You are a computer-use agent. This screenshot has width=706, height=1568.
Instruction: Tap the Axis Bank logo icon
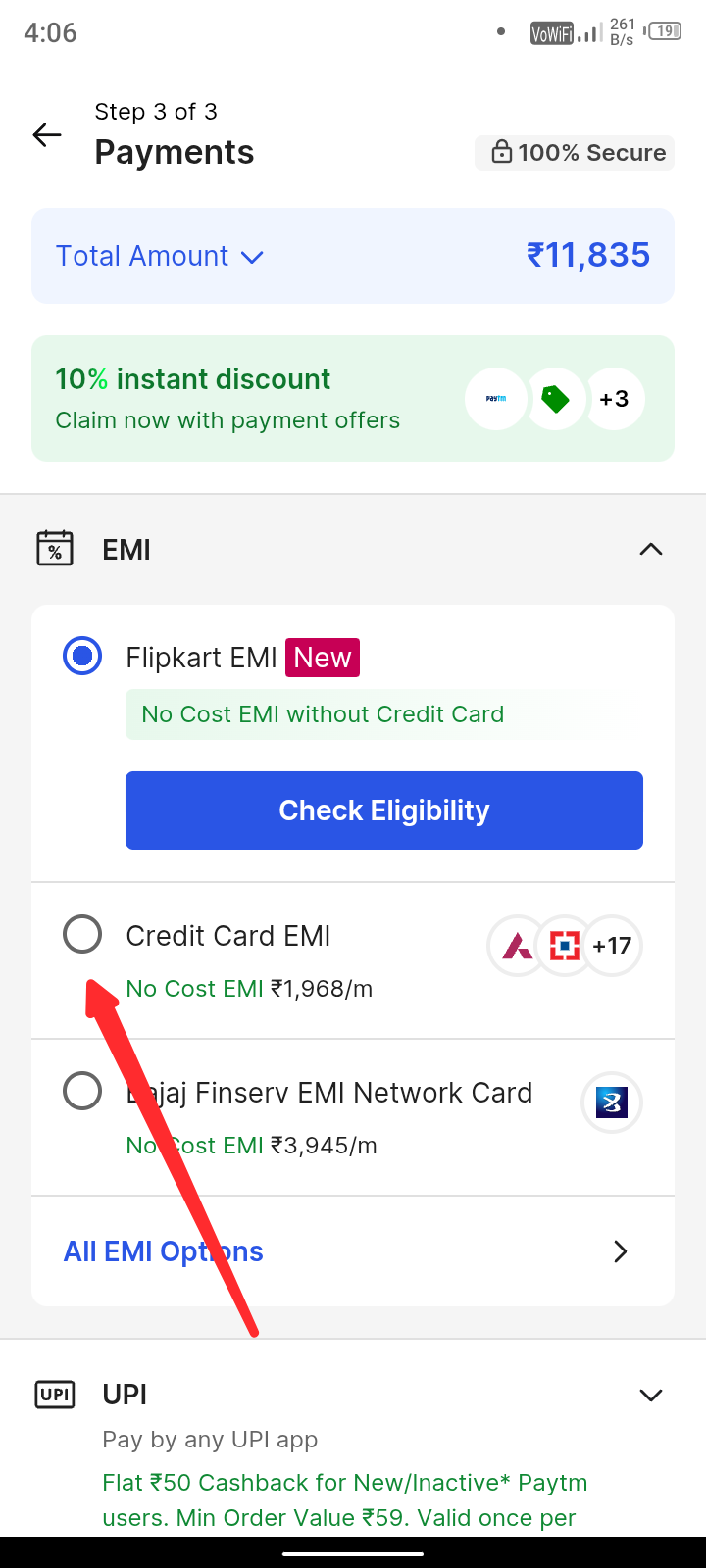pyautogui.click(x=517, y=946)
